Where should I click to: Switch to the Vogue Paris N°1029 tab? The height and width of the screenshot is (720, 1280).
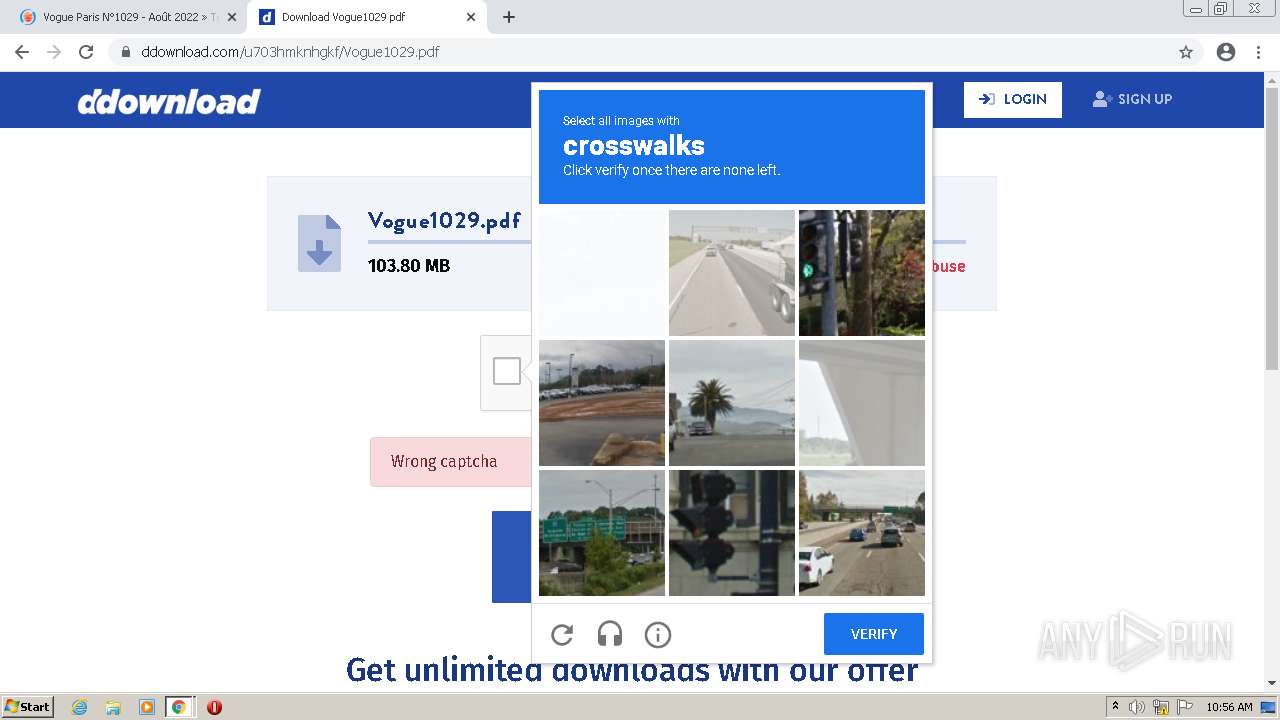(128, 17)
